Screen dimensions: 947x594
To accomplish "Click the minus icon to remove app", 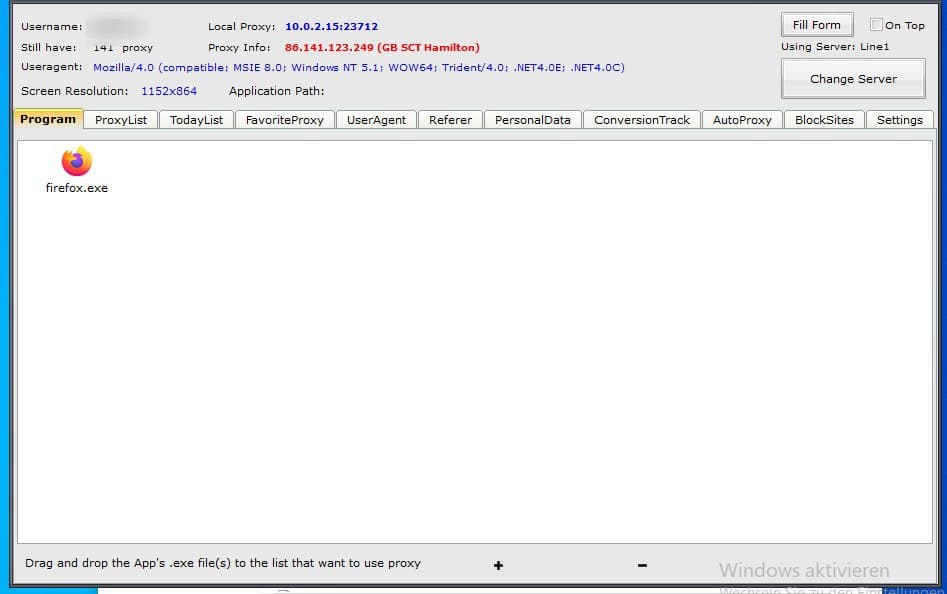I will tap(642, 565).
